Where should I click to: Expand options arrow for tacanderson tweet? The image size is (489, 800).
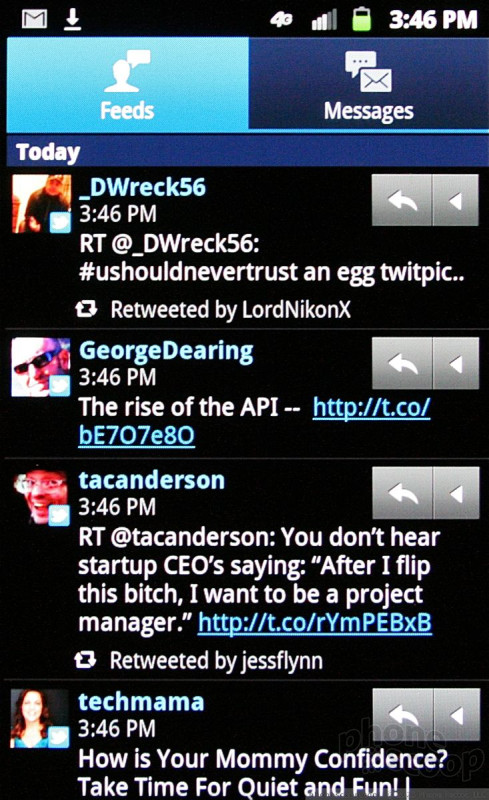pos(456,493)
